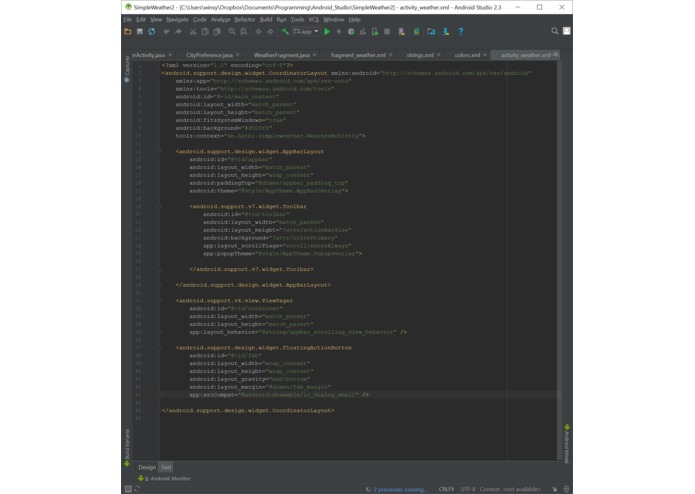Click the Synchronize toolbar icon
695x494 pixels.
click(x=152, y=31)
